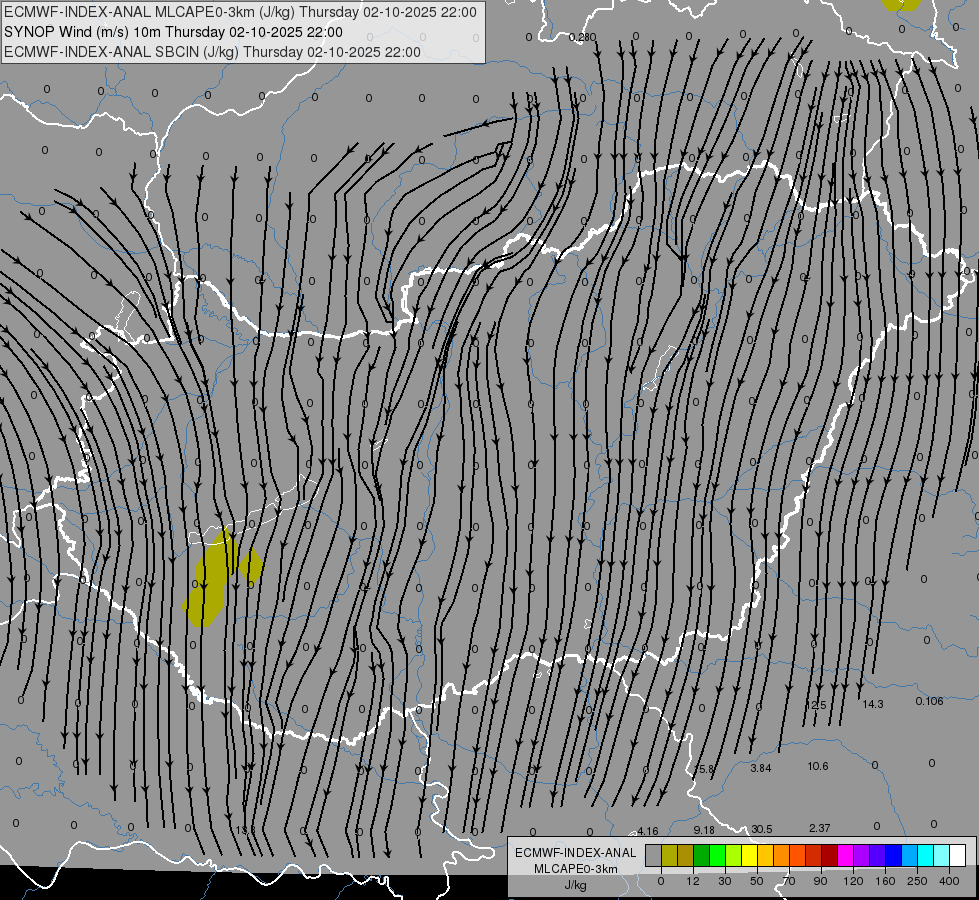Click the olive patch at the map's top edge
979x900 pixels.
pyautogui.click(x=901, y=5)
